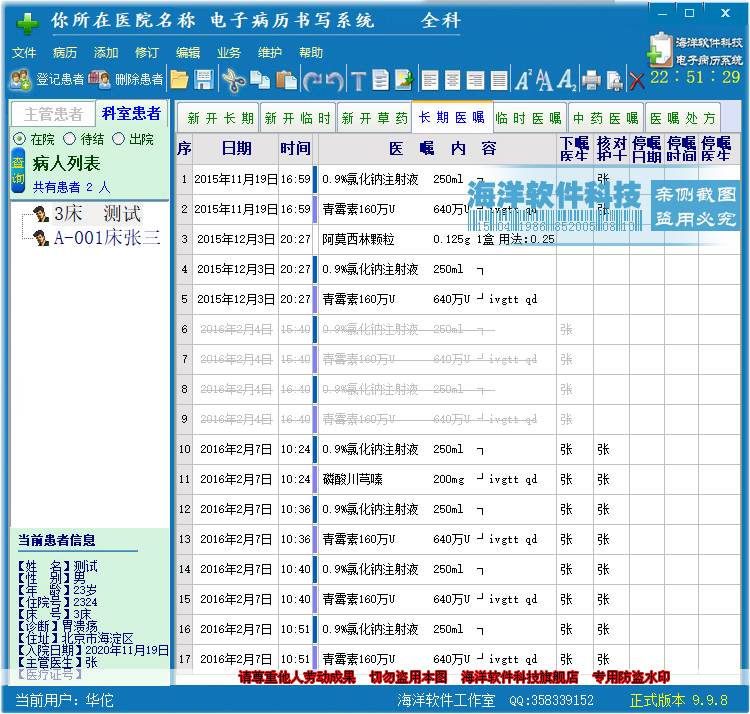750x714 pixels.
Task: Select the text T tool icon
Action: click(358, 81)
